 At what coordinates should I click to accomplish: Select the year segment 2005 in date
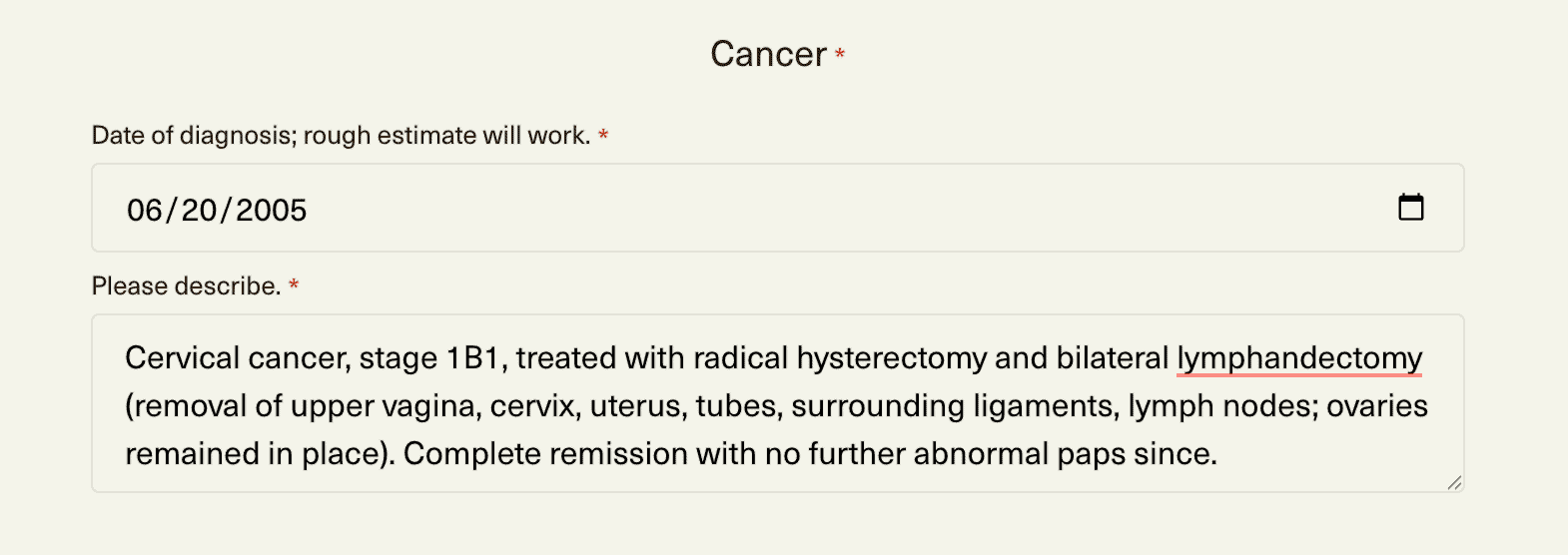[271, 210]
